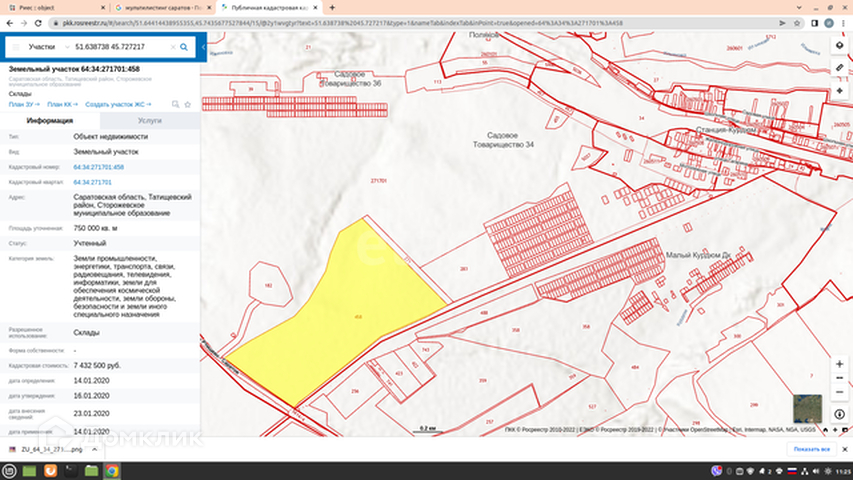Switch to the Услуги tab

150,119
